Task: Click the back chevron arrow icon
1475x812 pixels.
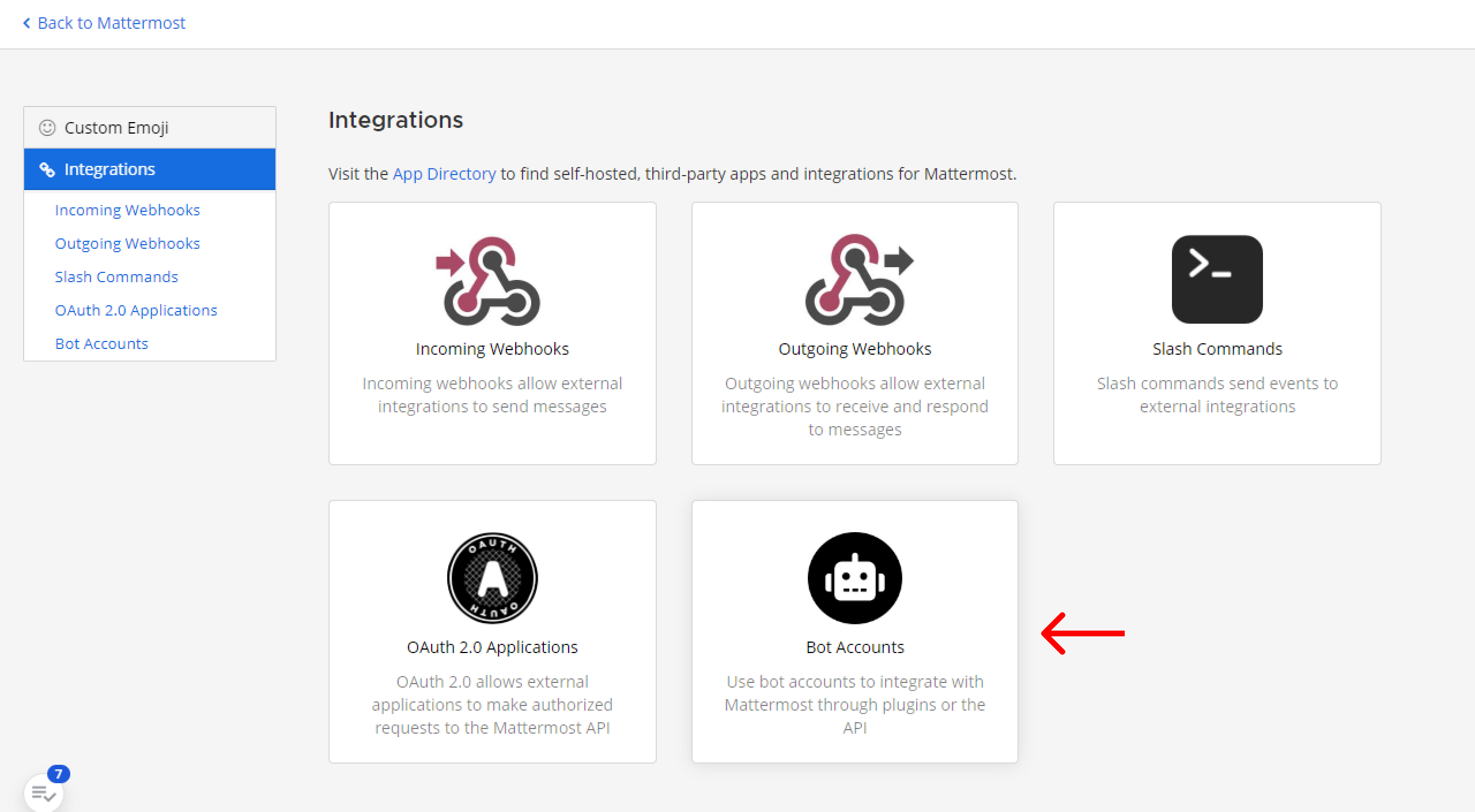Action: (x=27, y=23)
